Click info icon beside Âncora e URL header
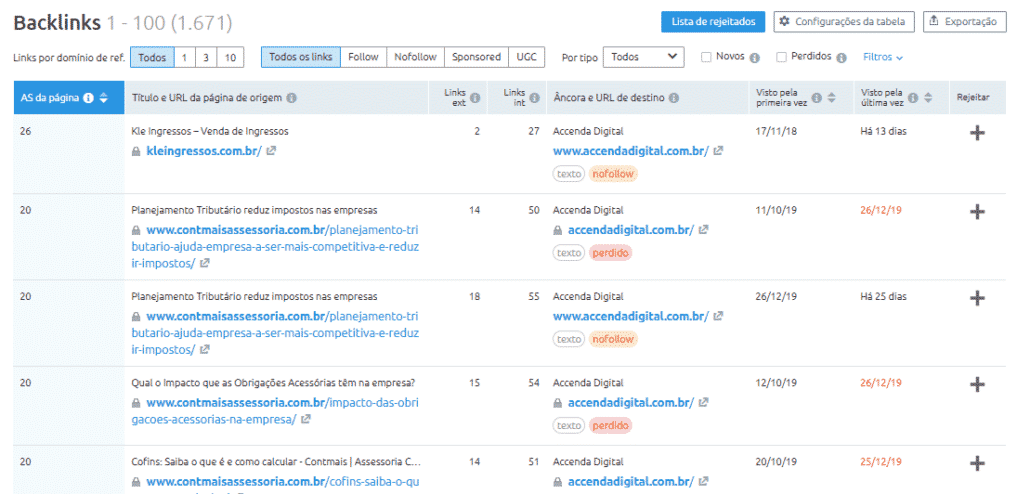 674,98
